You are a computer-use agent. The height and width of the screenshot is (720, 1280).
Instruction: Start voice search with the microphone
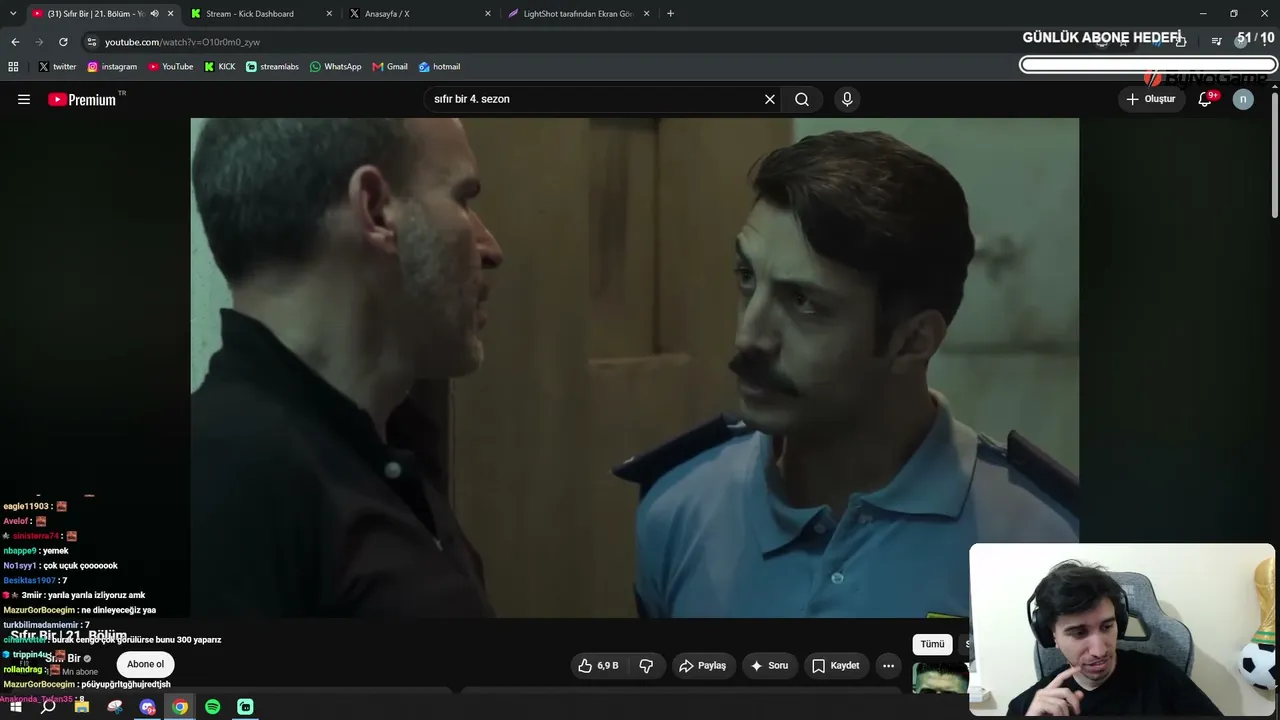tap(847, 99)
